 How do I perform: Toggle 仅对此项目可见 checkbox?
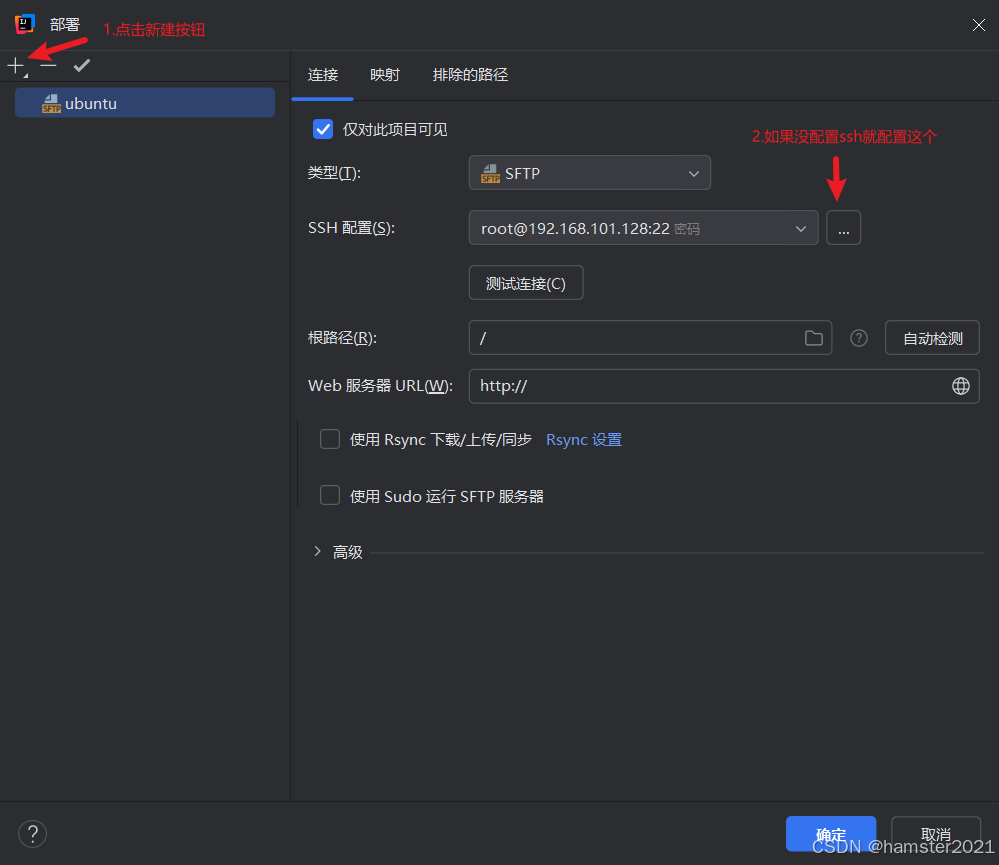(x=323, y=129)
